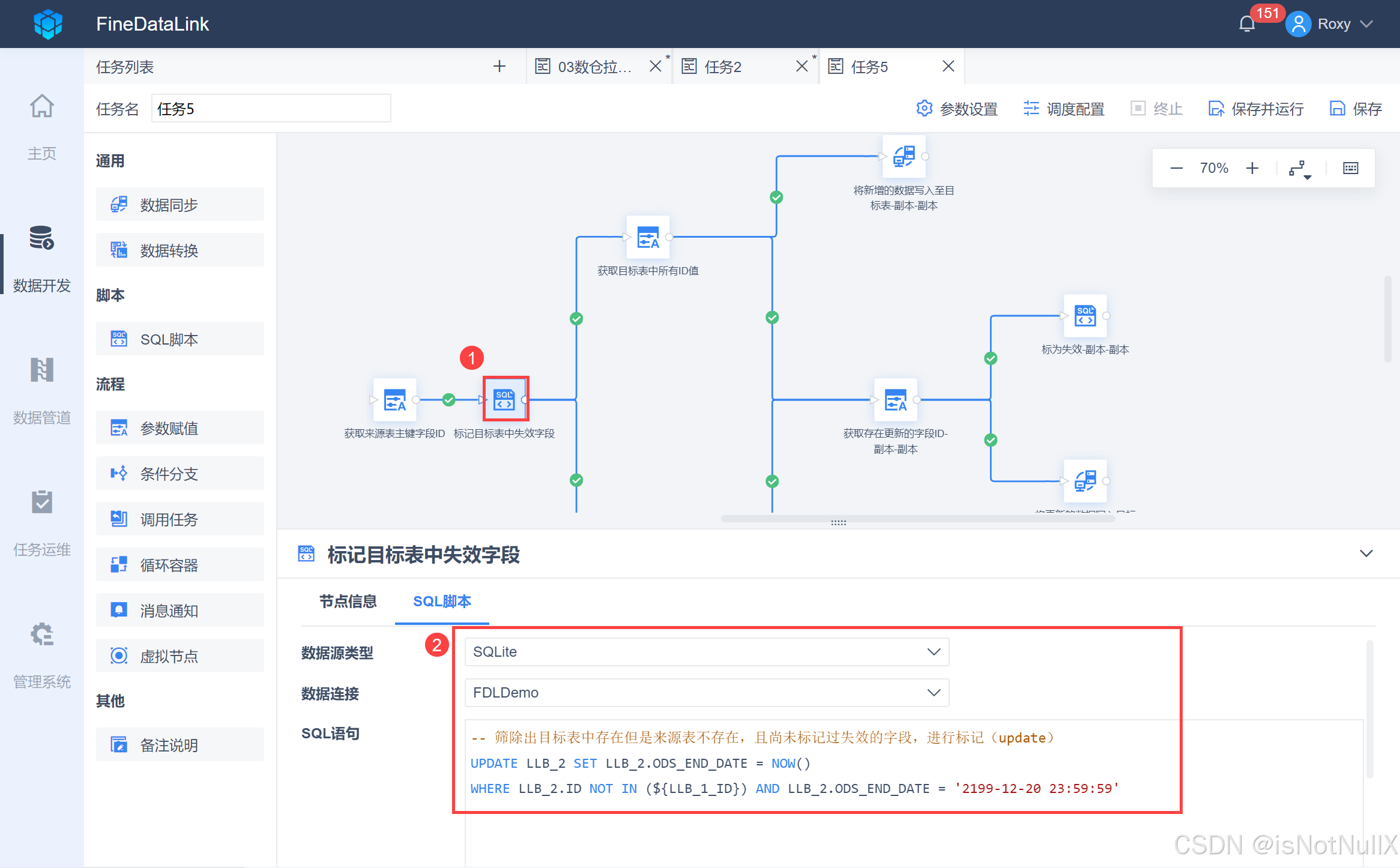Screen dimensions: 1400x868
Task: Zoom in the canvas with plus button
Action: click(1252, 169)
